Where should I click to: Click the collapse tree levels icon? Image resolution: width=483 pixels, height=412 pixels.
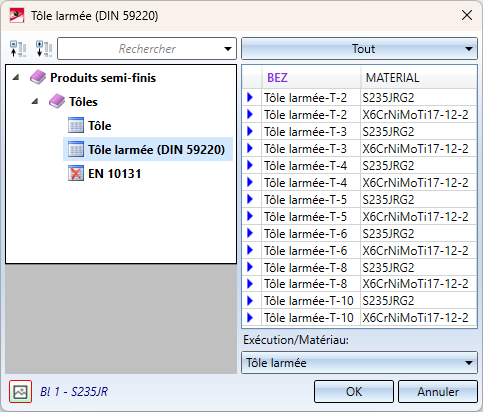(x=18, y=49)
